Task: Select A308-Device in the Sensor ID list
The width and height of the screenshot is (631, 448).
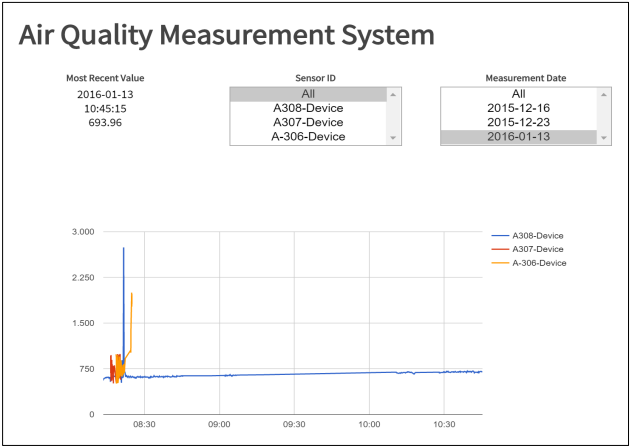Action: (x=308, y=108)
